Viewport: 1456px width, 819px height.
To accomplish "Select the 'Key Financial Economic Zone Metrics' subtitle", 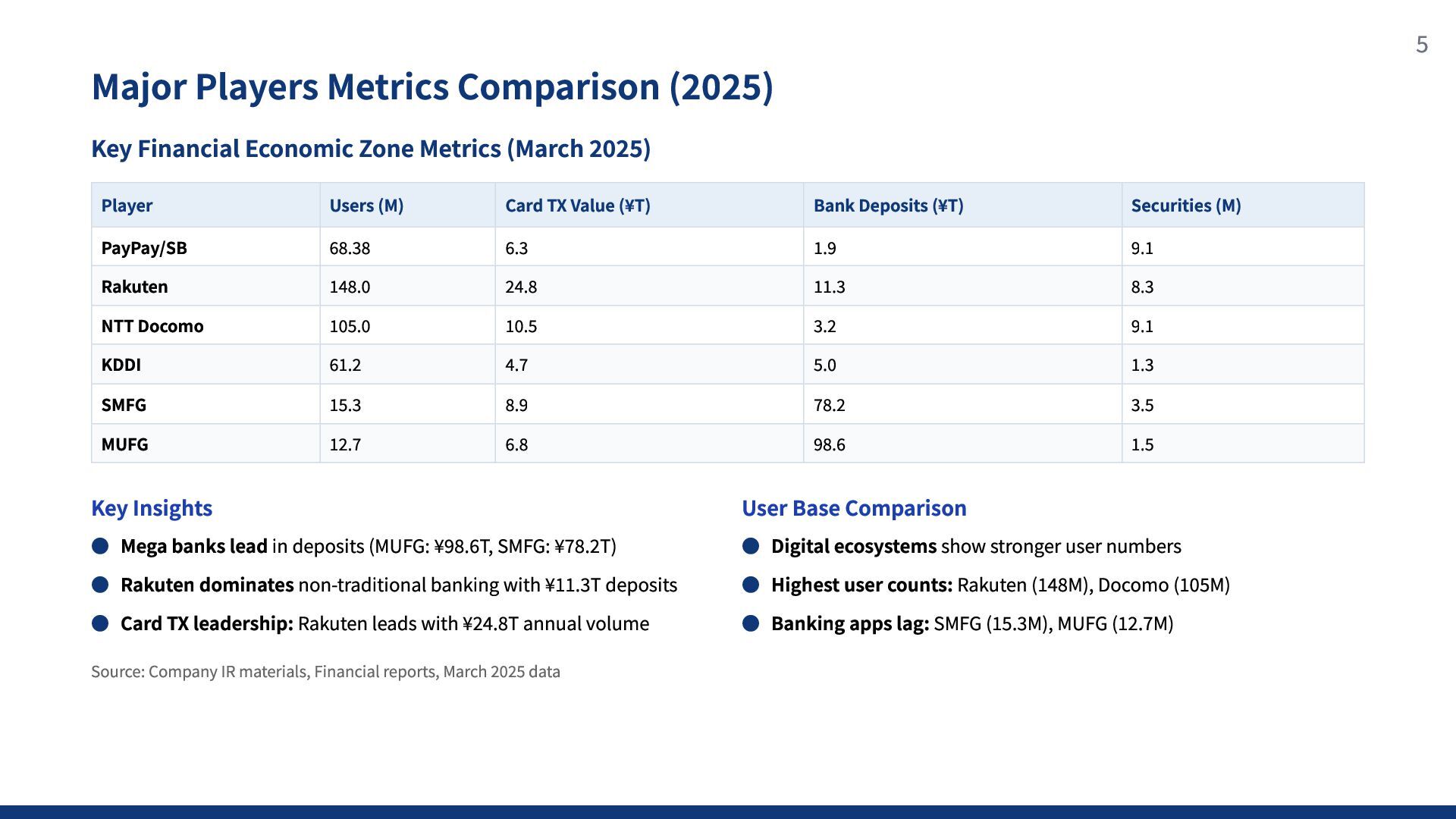I will point(371,149).
